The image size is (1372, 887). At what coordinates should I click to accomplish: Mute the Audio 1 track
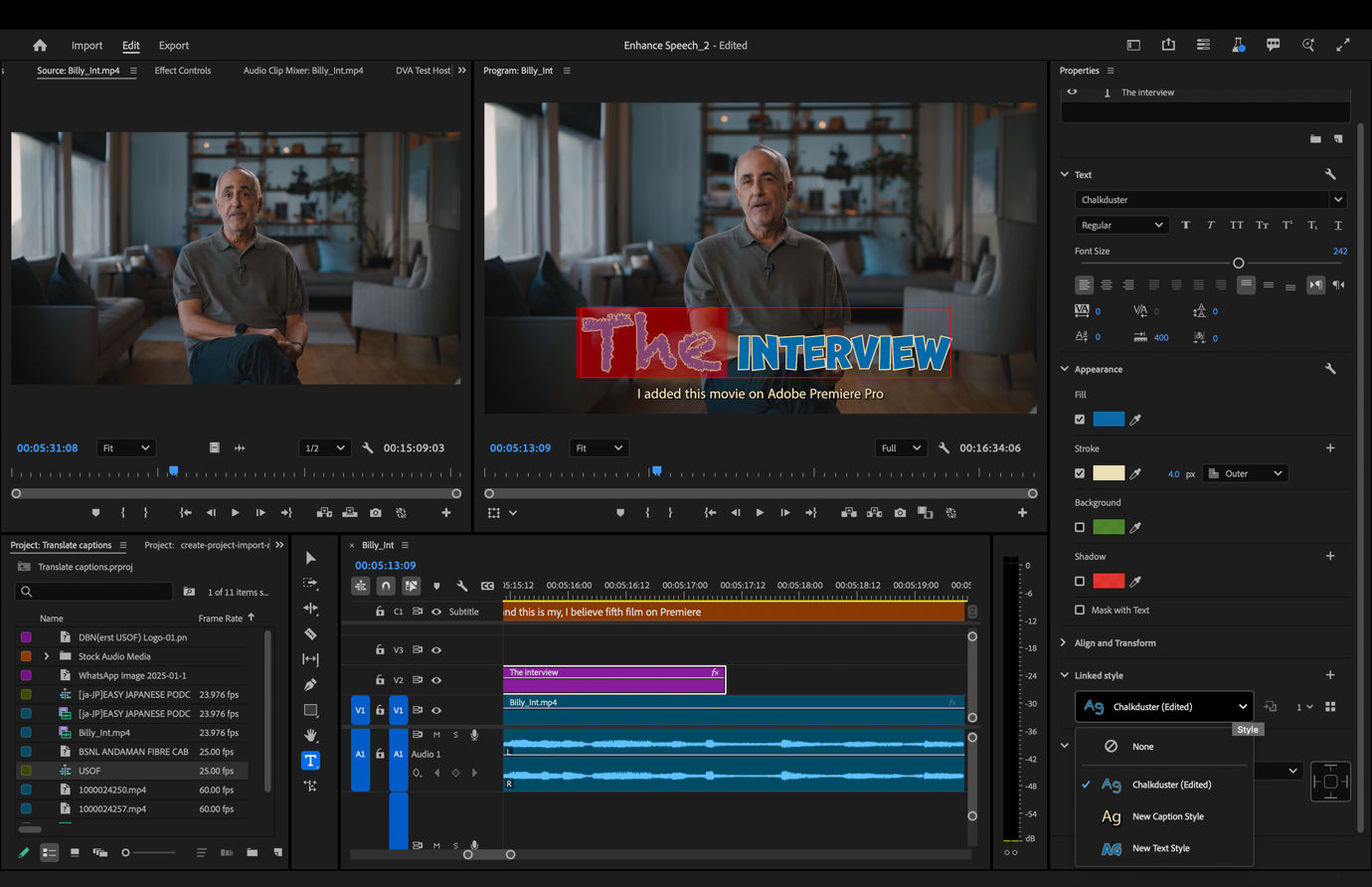point(434,735)
